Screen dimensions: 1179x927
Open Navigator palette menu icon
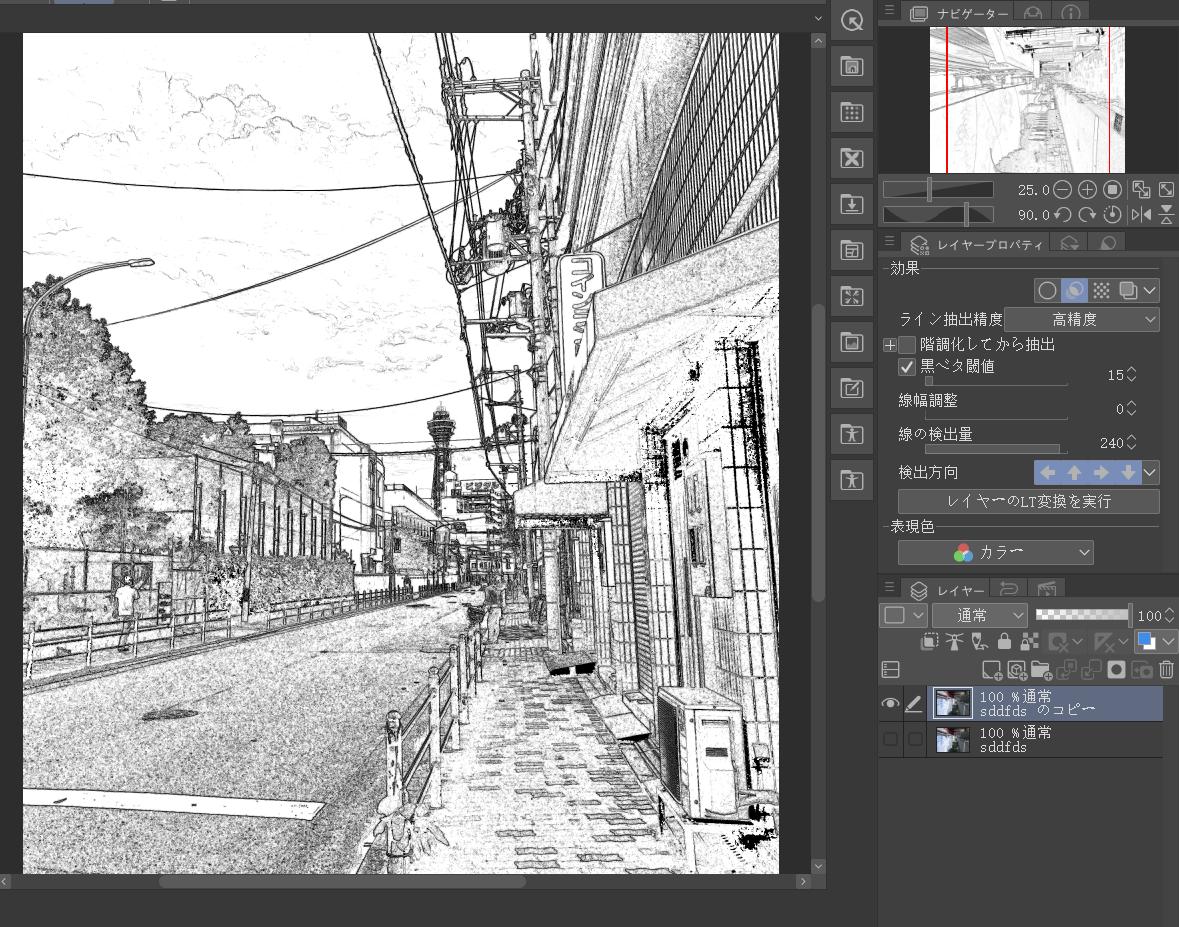(x=889, y=10)
